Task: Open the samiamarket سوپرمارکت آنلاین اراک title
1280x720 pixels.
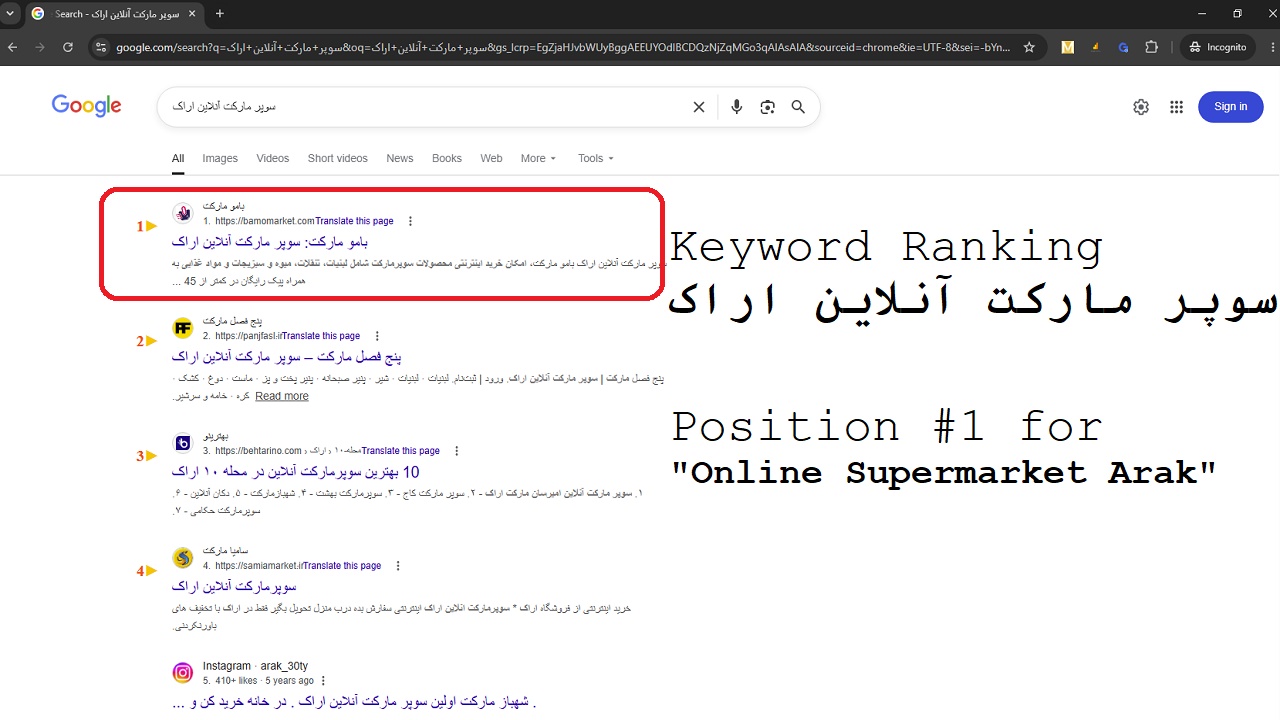Action: click(234, 587)
